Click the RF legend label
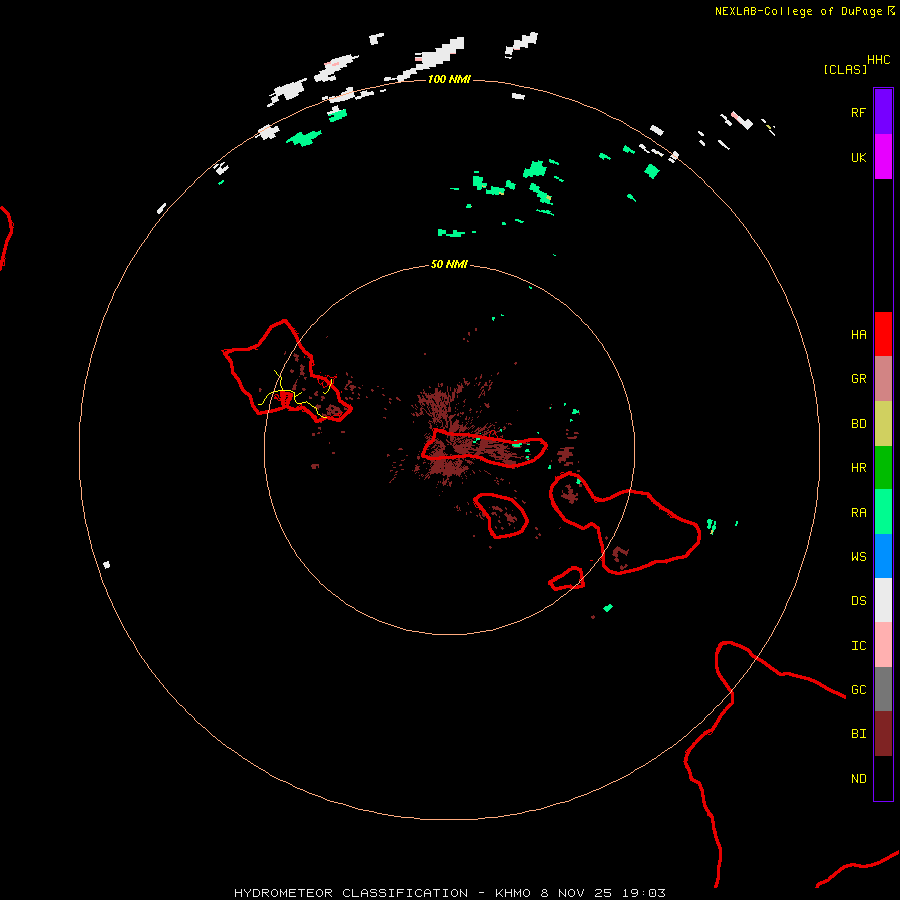This screenshot has width=900, height=900. point(858,112)
